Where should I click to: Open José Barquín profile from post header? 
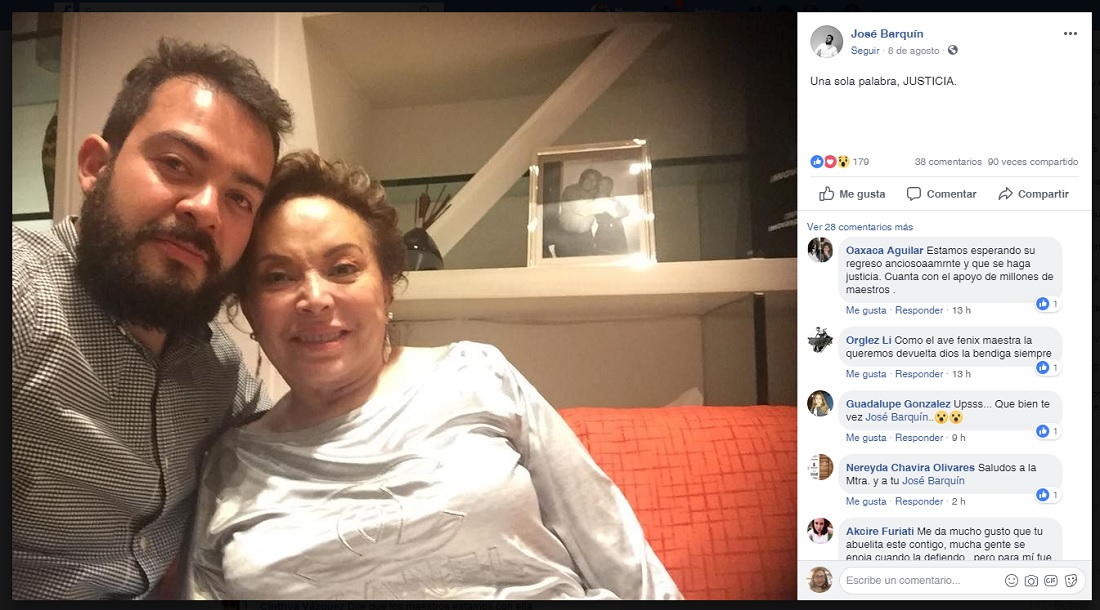[887, 34]
